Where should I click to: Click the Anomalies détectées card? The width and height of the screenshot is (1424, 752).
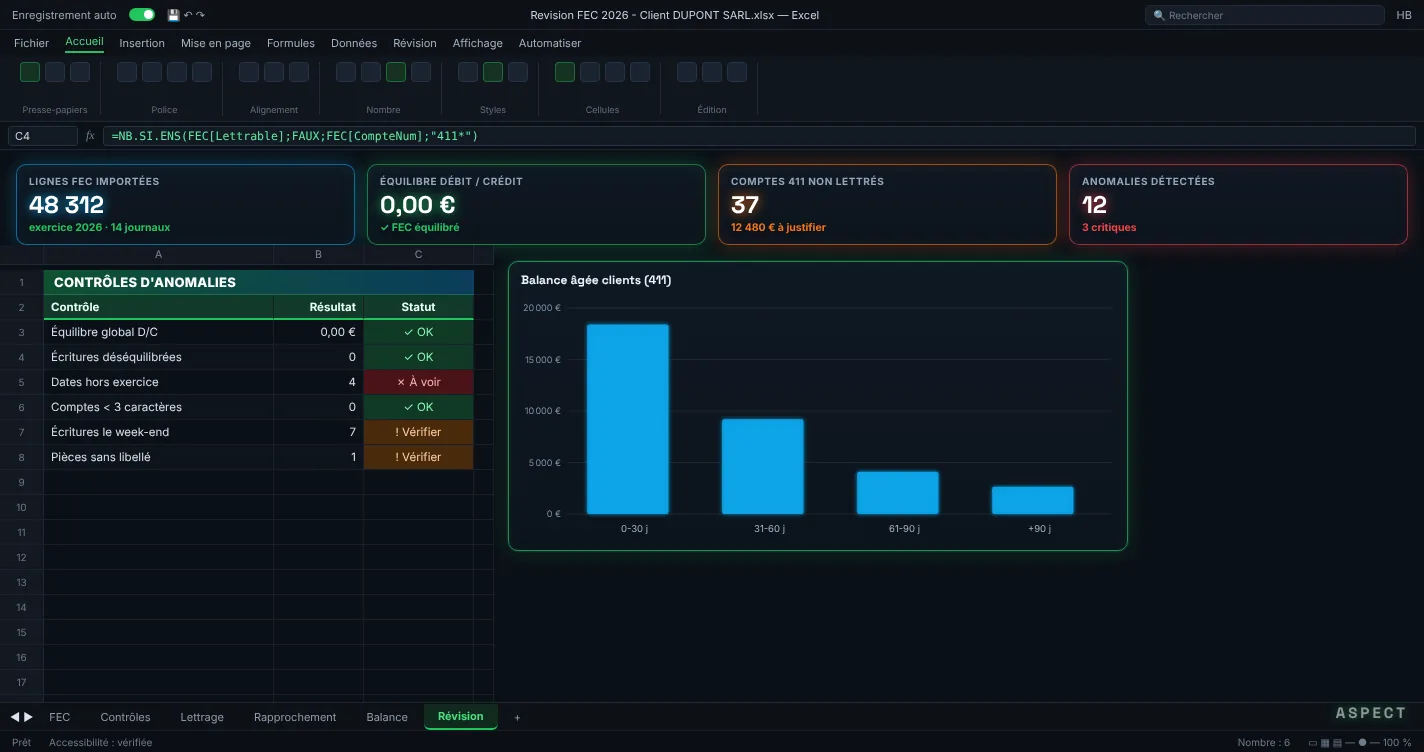pyautogui.click(x=1238, y=204)
